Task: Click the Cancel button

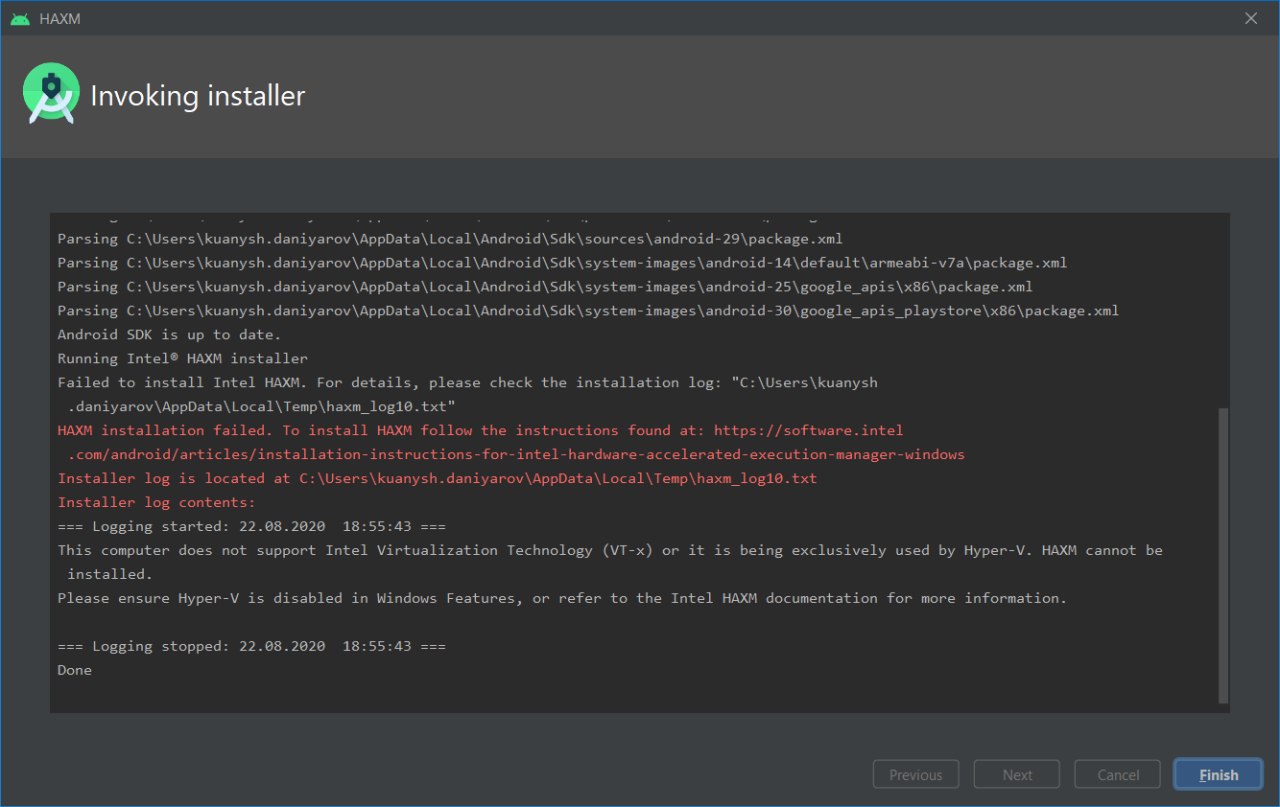Action: pyautogui.click(x=1118, y=775)
